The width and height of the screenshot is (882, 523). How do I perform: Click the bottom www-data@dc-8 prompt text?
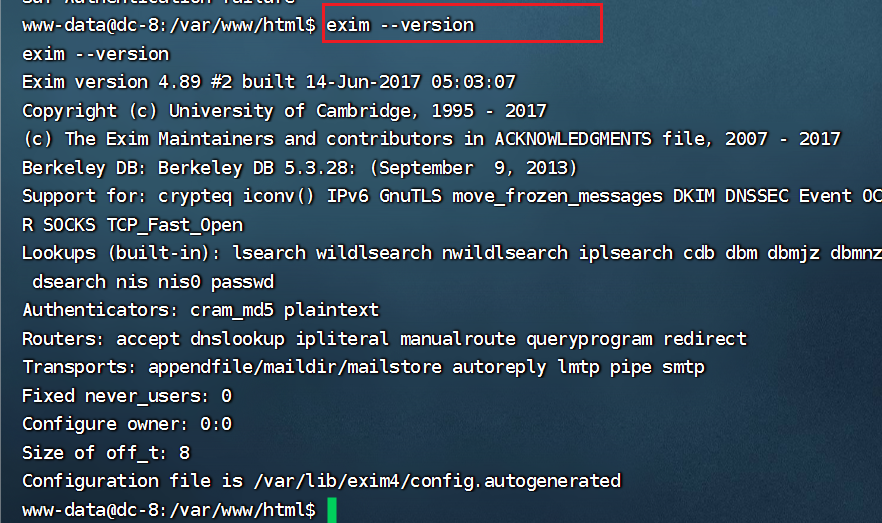pos(169,510)
